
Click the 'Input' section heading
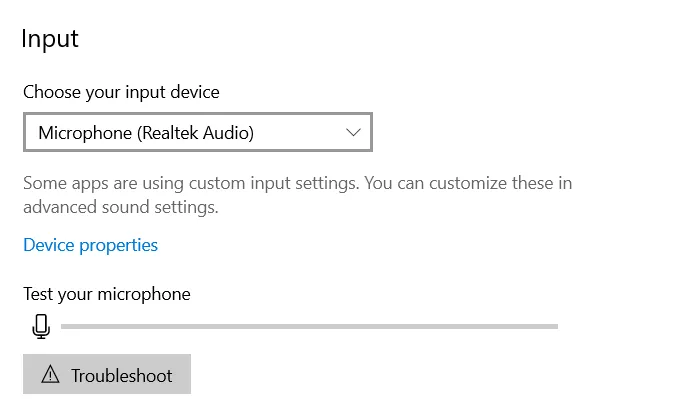click(50, 39)
